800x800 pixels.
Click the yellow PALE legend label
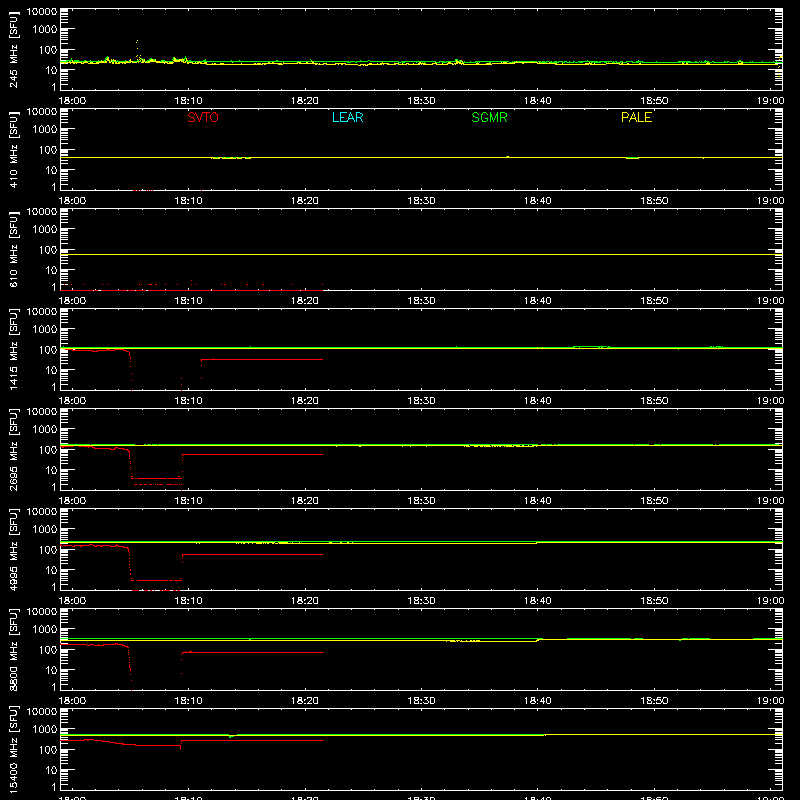point(636,117)
